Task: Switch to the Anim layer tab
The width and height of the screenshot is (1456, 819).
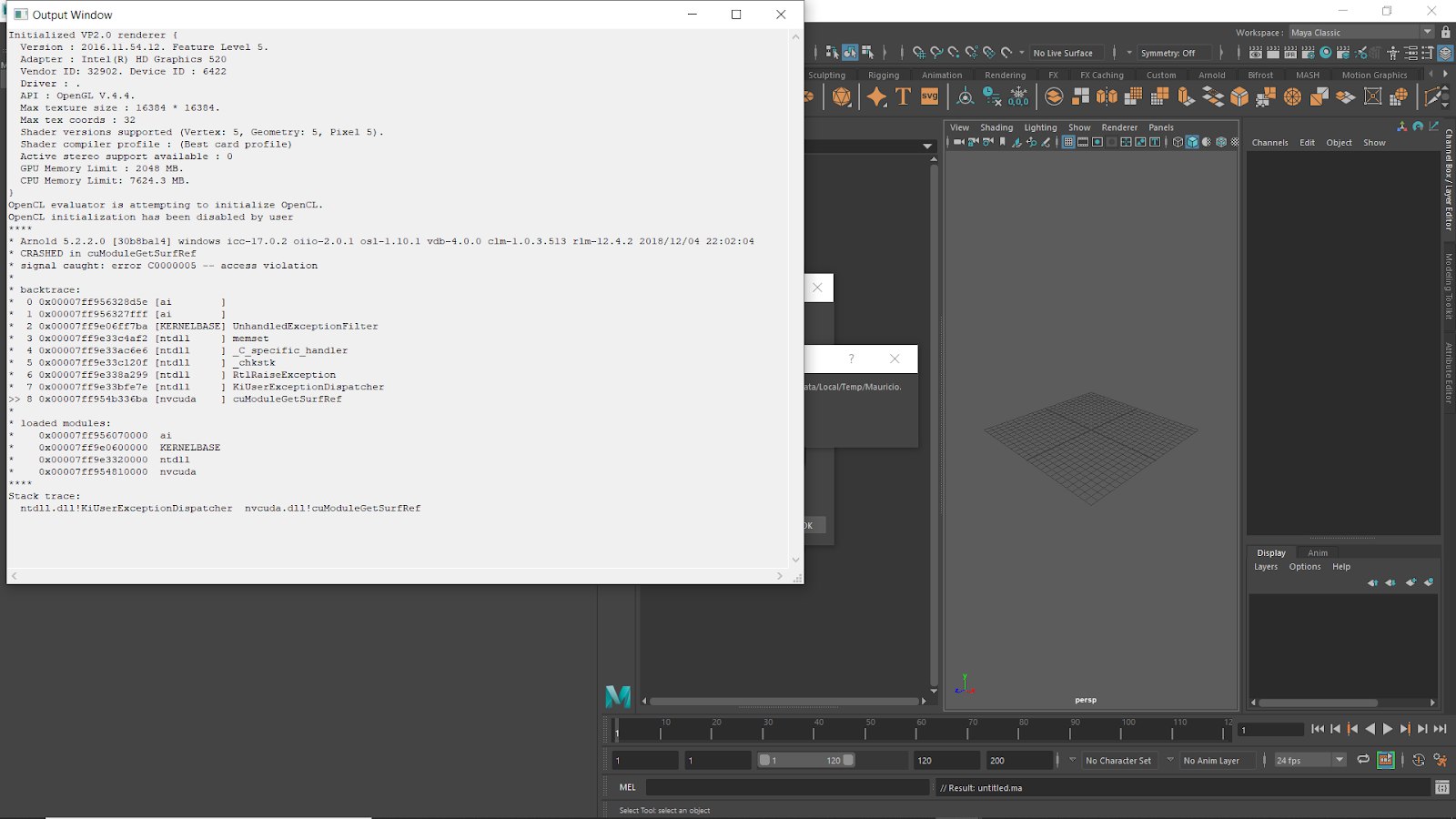Action: coord(1318,552)
